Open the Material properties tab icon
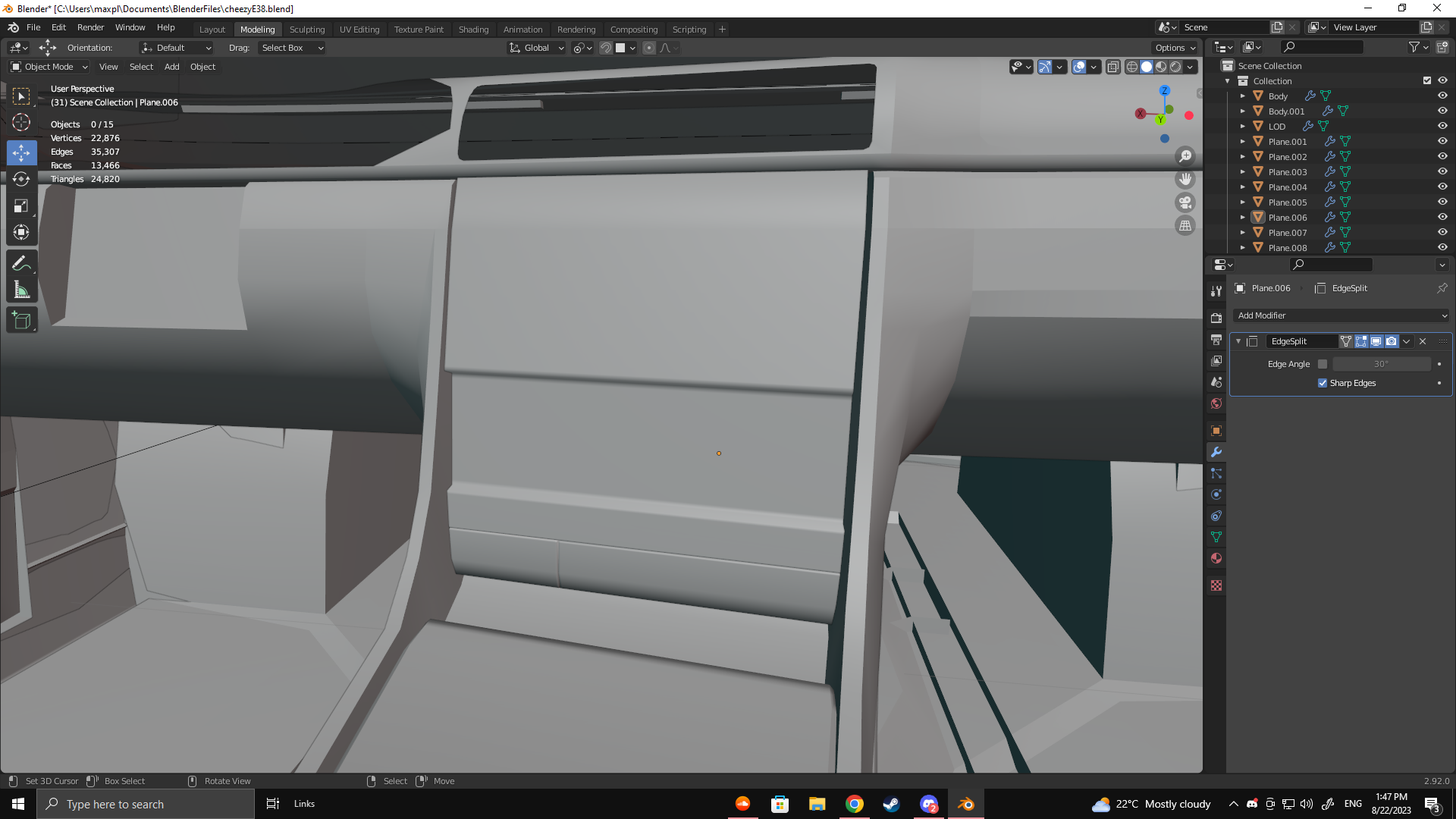1456x819 pixels. 1216,558
